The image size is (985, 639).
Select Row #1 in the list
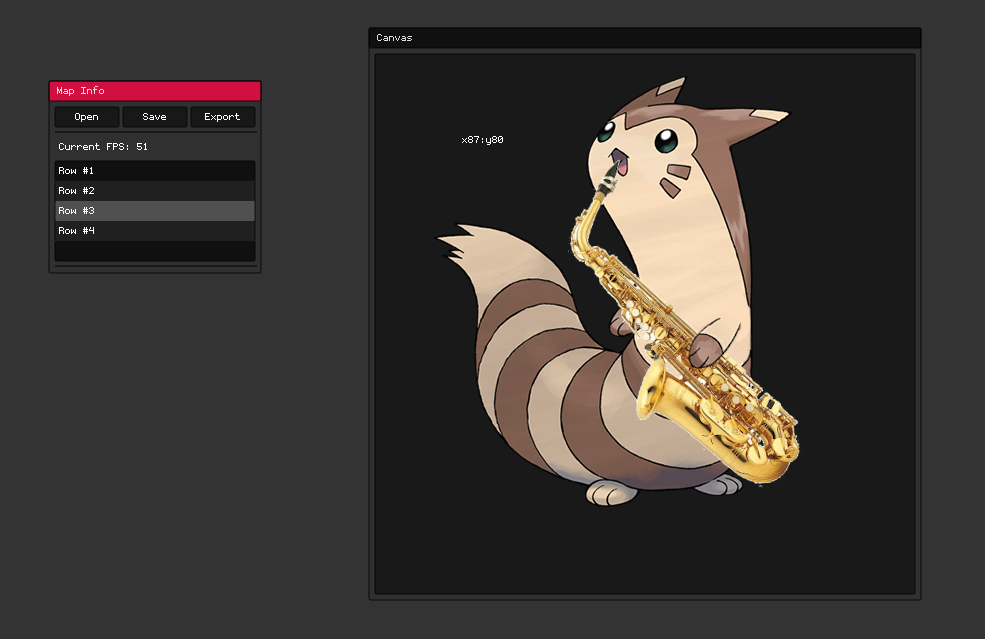tap(154, 171)
